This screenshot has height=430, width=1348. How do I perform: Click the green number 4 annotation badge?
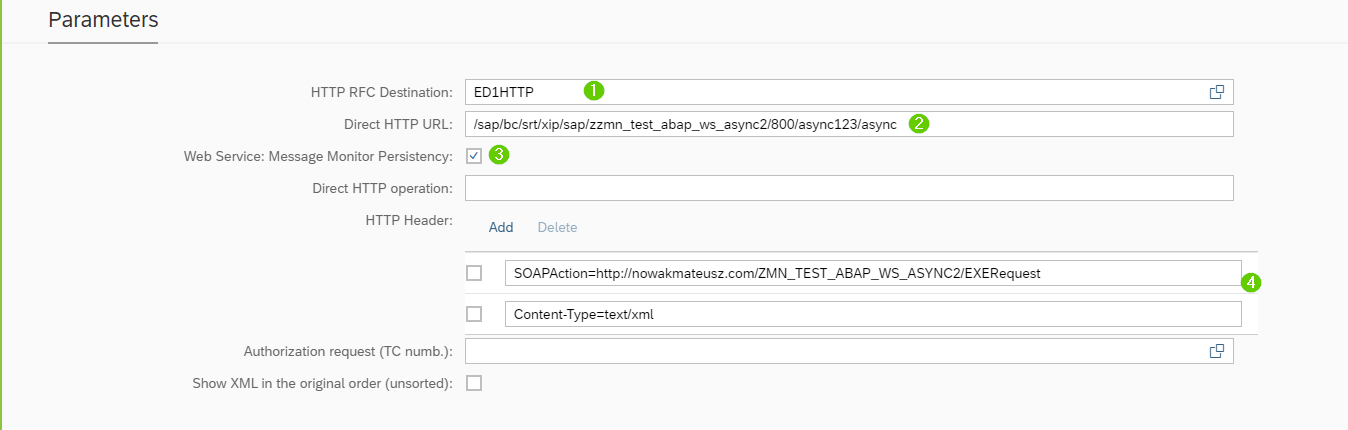1250,283
